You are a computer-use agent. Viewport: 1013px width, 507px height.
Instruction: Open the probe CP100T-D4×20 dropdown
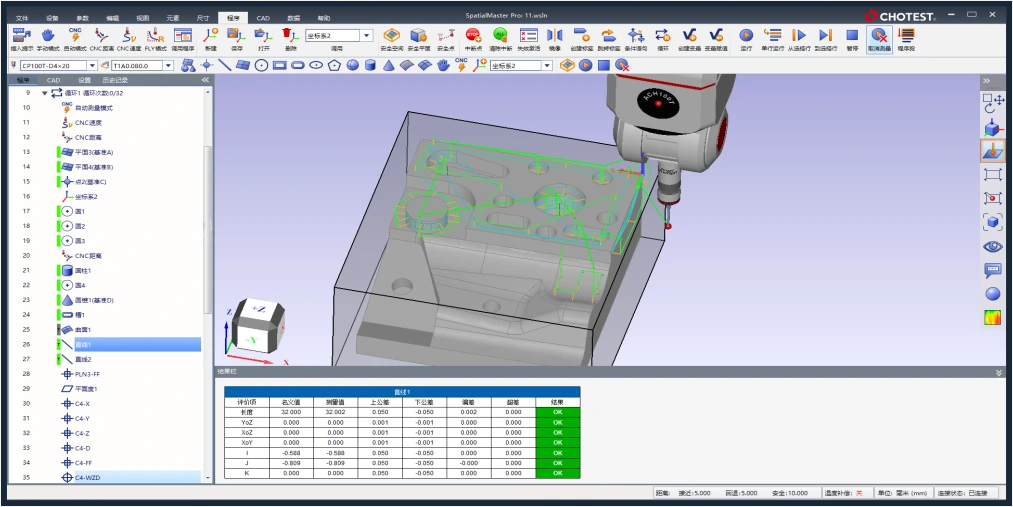(92, 65)
